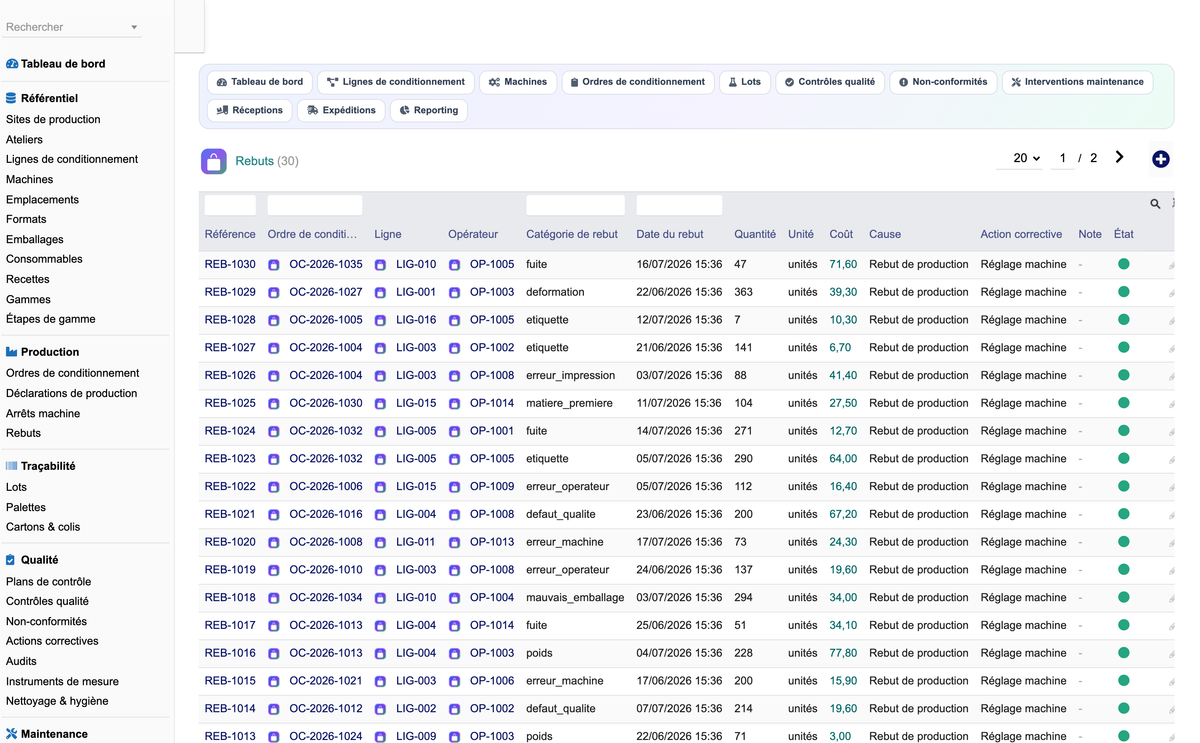
Task: Click the Traçabilité barcode icon in sidebar
Action: 12,466
